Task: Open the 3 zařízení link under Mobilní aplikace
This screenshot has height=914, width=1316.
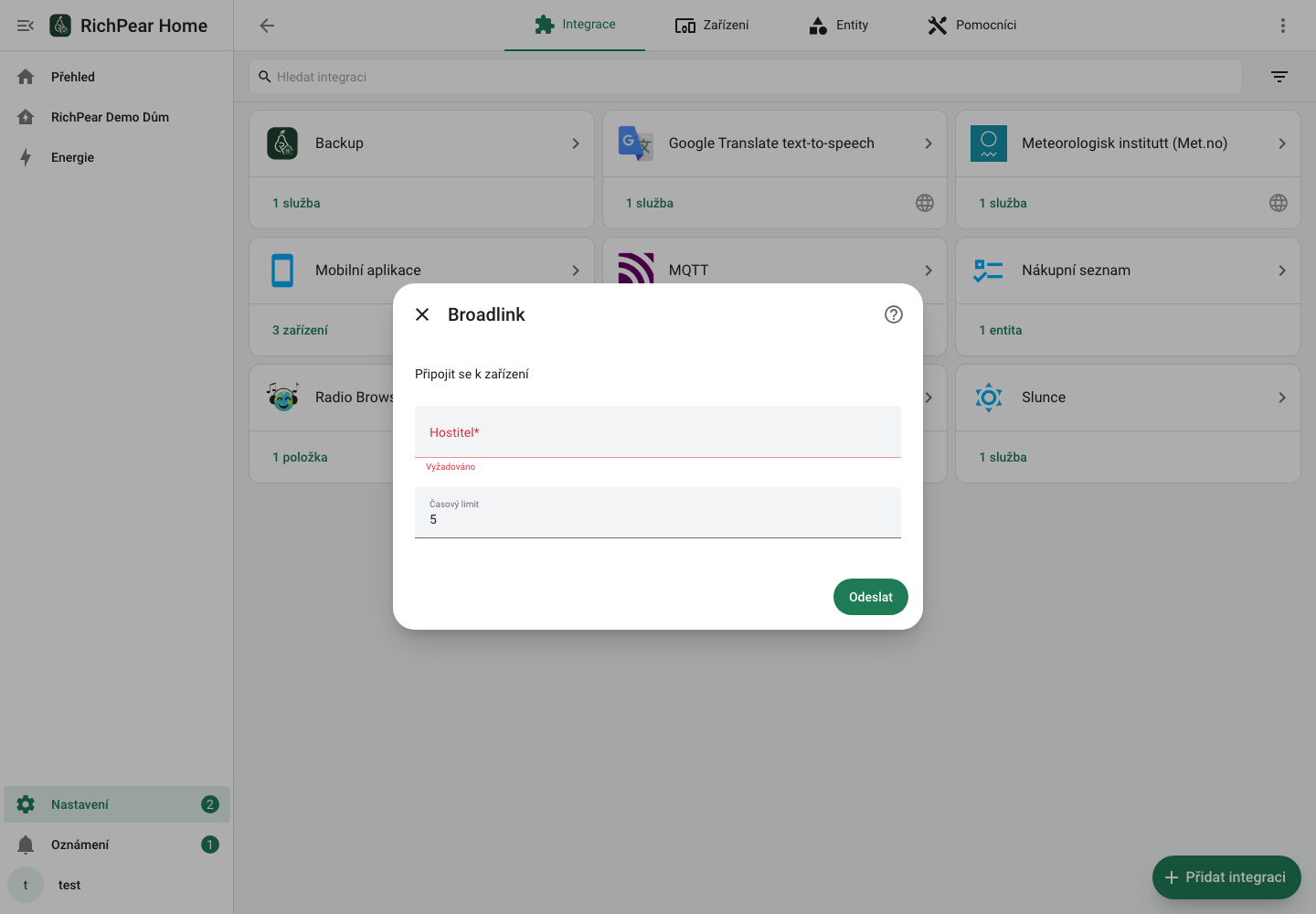Action: click(x=300, y=330)
